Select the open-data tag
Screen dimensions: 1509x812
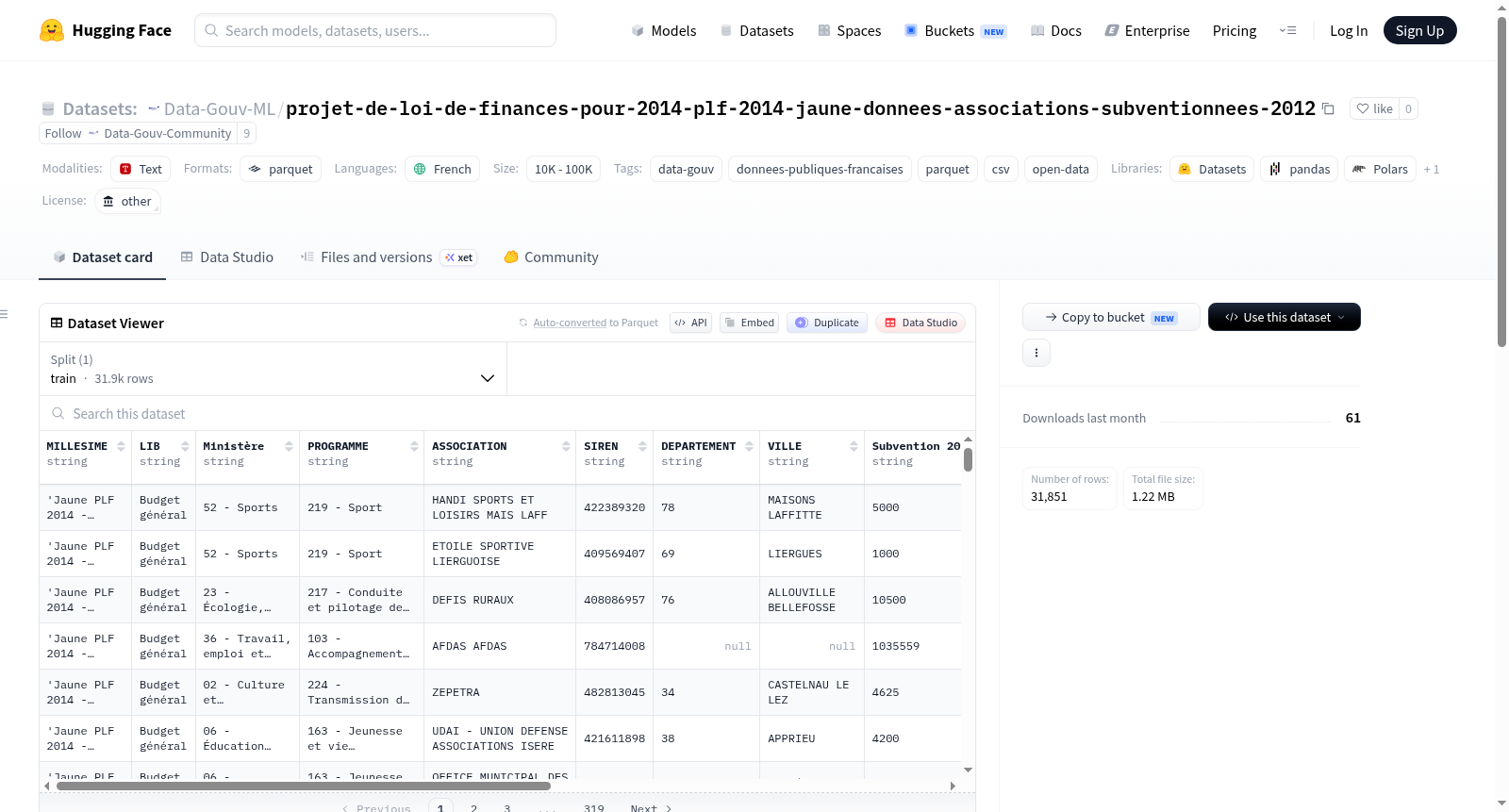tap(1060, 169)
